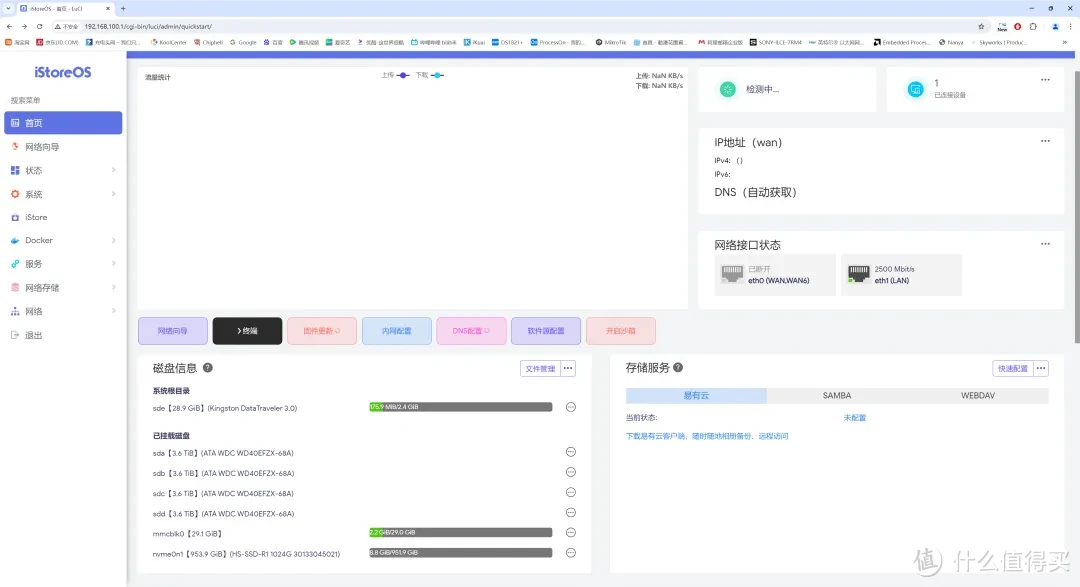Click the connected devices icon

(x=915, y=88)
